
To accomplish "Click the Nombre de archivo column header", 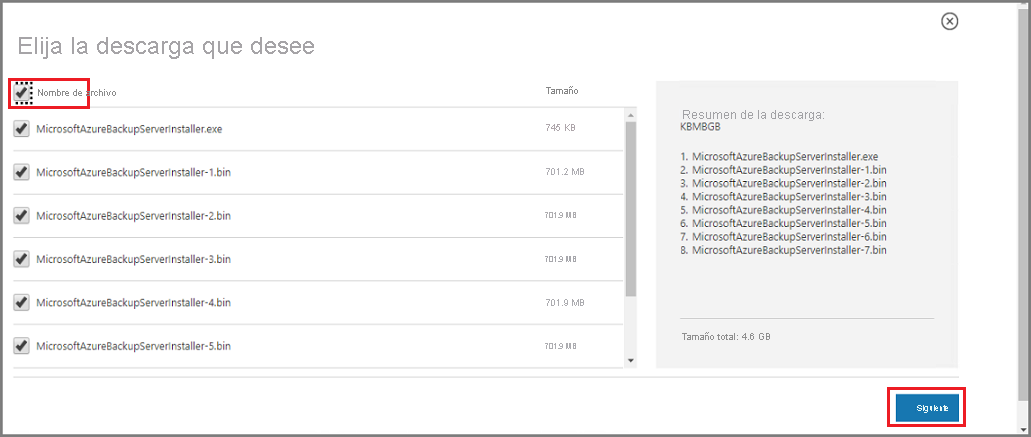I will pos(77,93).
